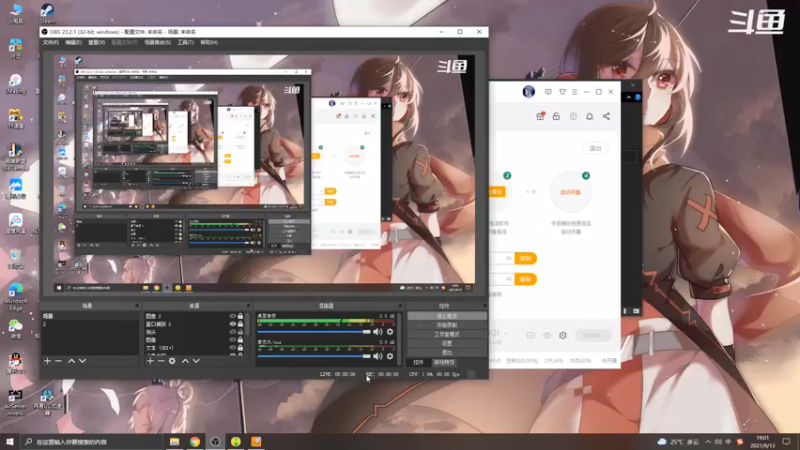Pop out the 来源 dock with float icon
This screenshot has width=800, height=450.
(x=248, y=306)
